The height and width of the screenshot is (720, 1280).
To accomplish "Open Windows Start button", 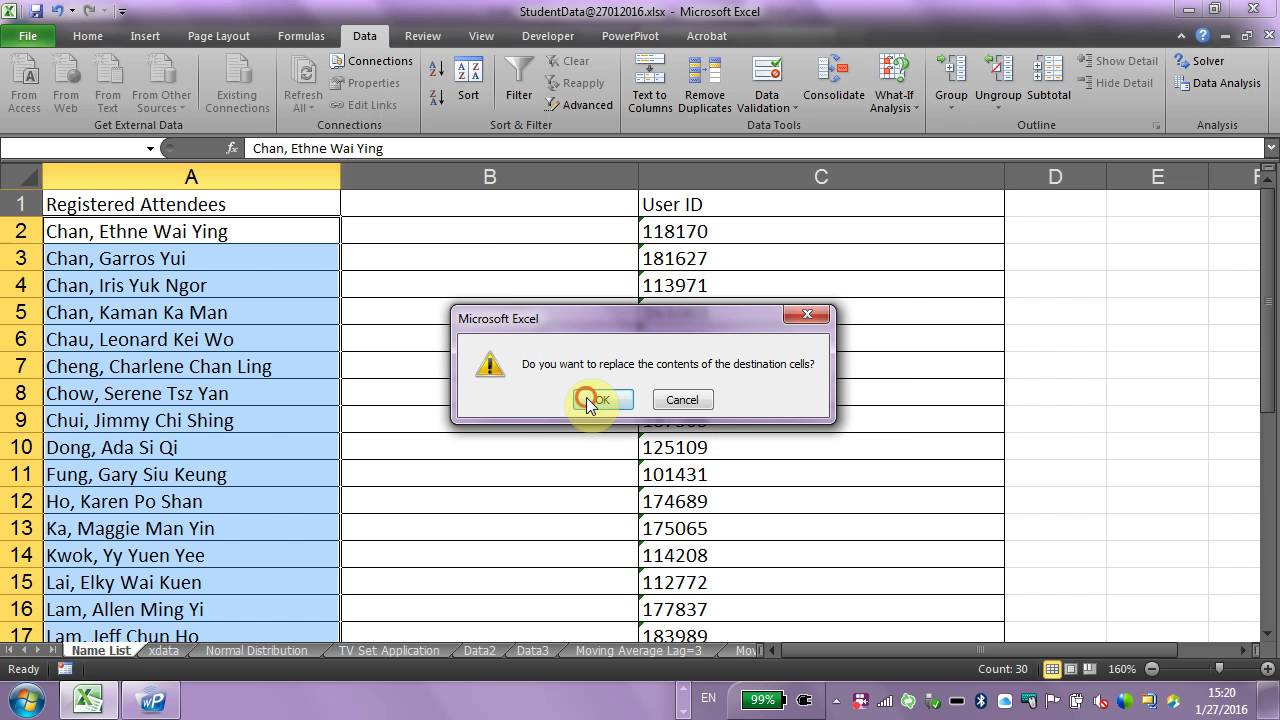I will click(x=27, y=699).
